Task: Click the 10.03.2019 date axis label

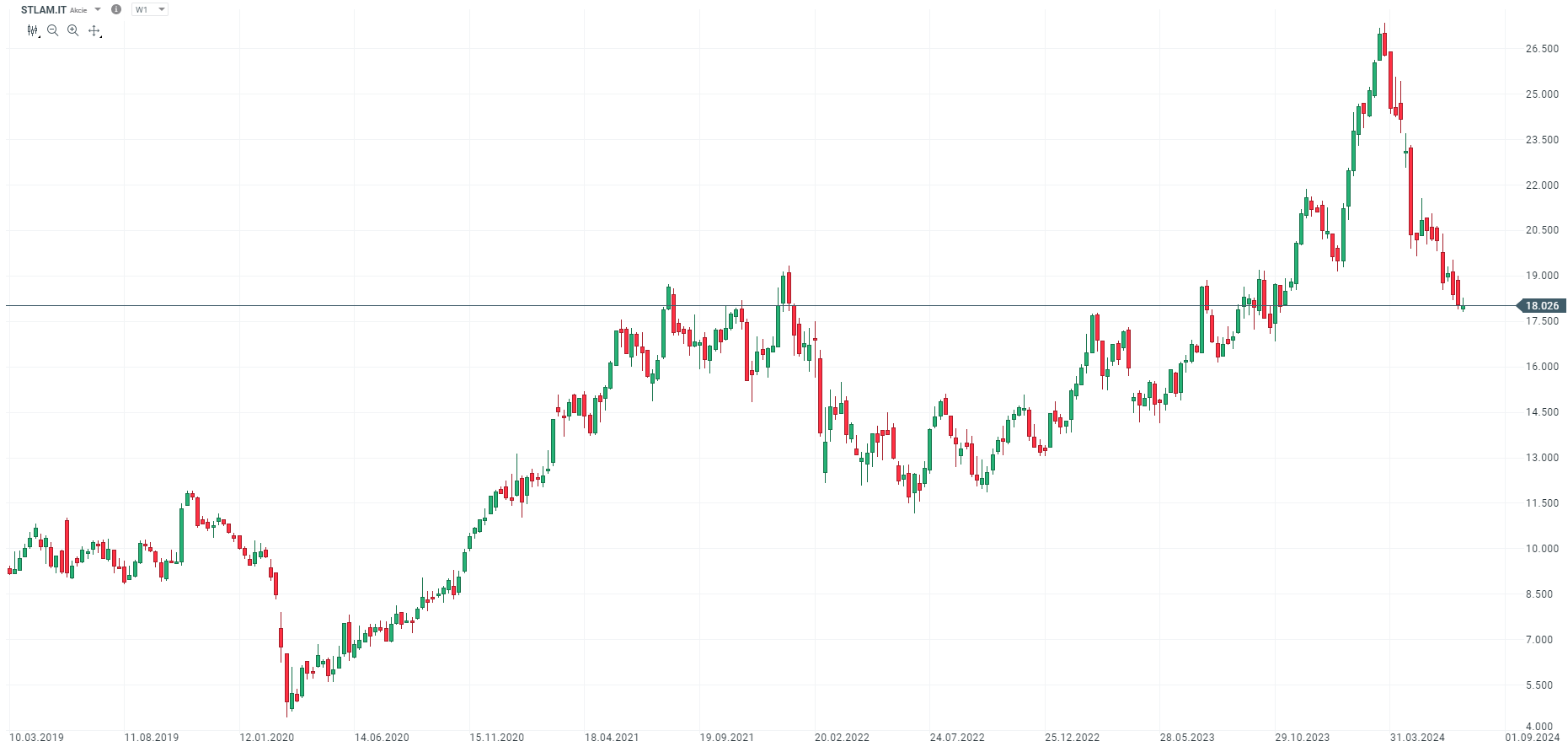Action: (x=36, y=738)
